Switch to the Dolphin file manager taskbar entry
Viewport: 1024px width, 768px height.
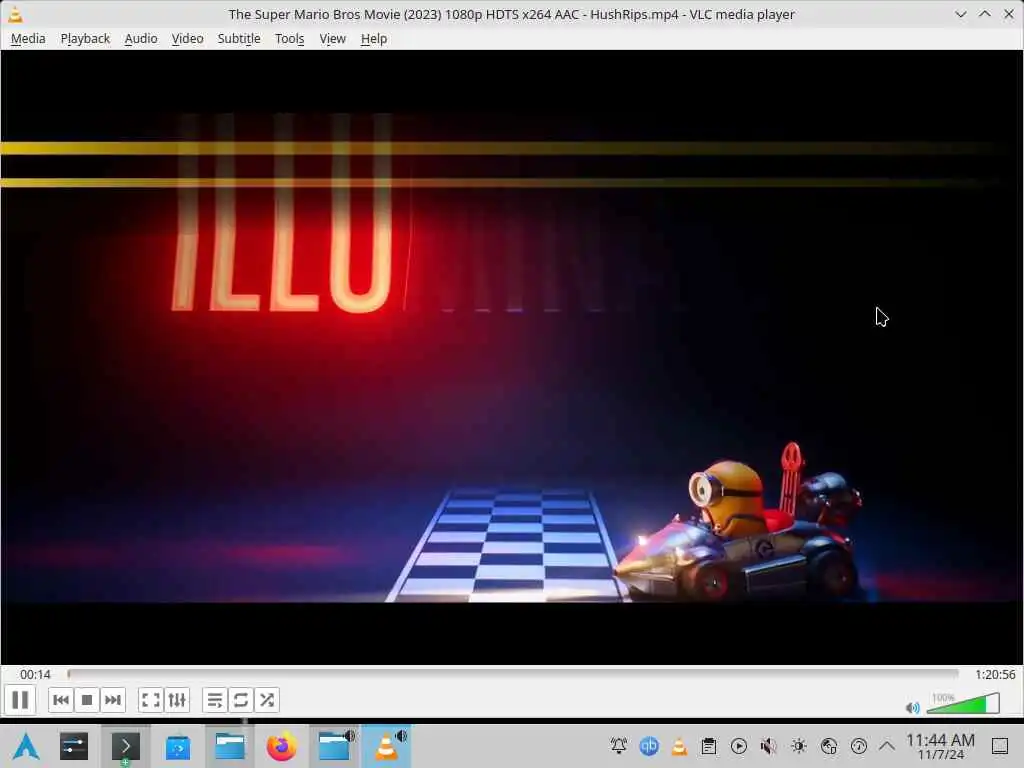[230, 746]
